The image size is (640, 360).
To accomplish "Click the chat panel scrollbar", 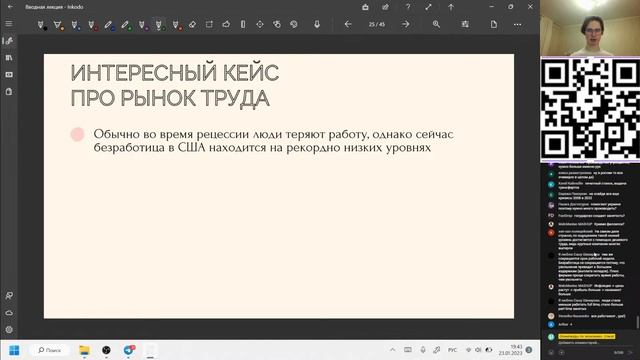I will (637, 322).
